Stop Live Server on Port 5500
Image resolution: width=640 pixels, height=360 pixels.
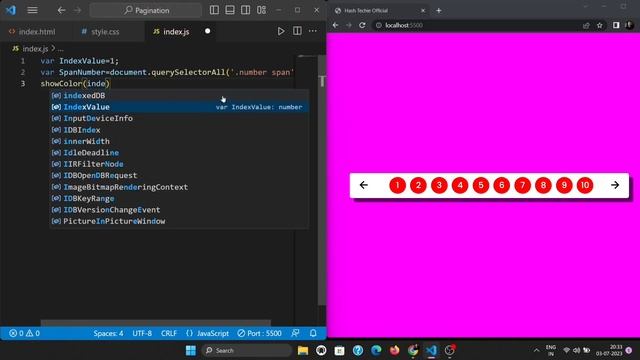tap(260, 333)
